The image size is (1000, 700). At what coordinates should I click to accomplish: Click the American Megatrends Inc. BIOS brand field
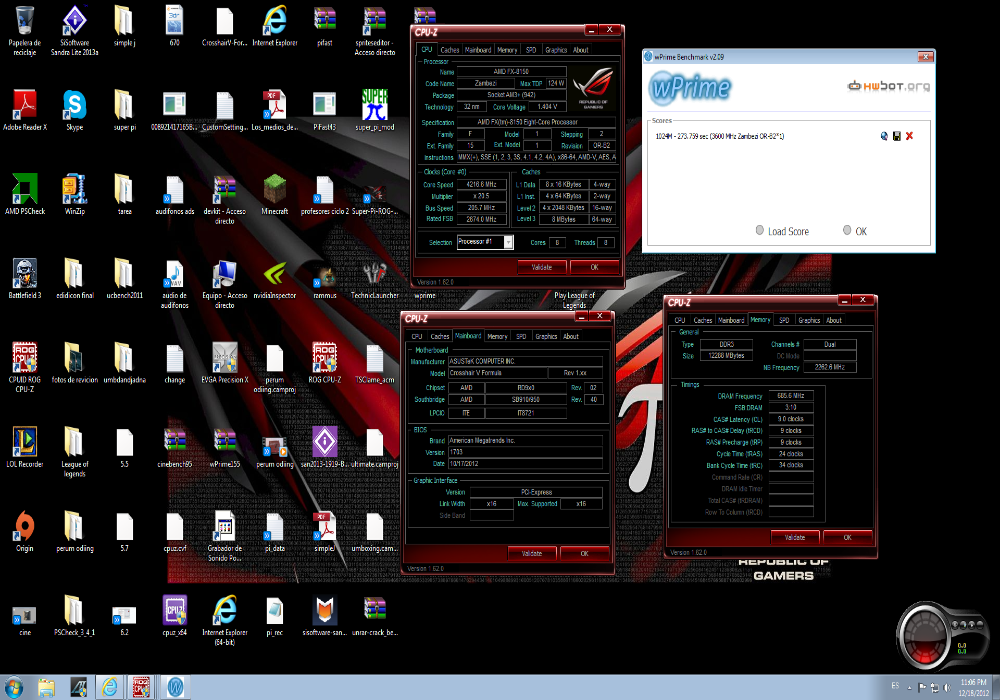click(525, 440)
